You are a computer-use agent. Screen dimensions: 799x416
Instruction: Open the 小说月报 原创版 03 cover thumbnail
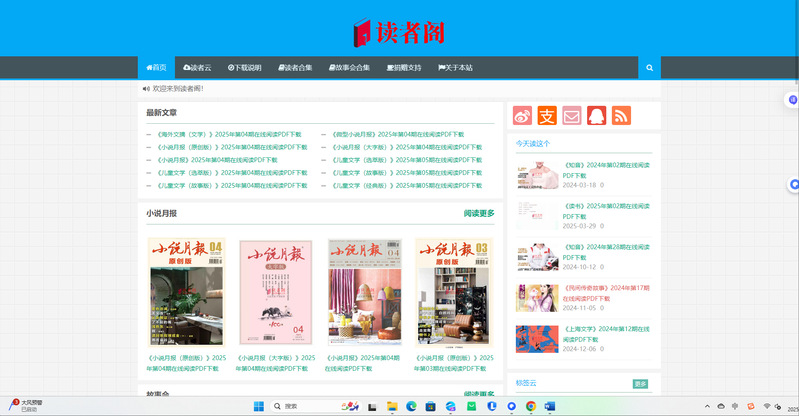[x=454, y=292]
